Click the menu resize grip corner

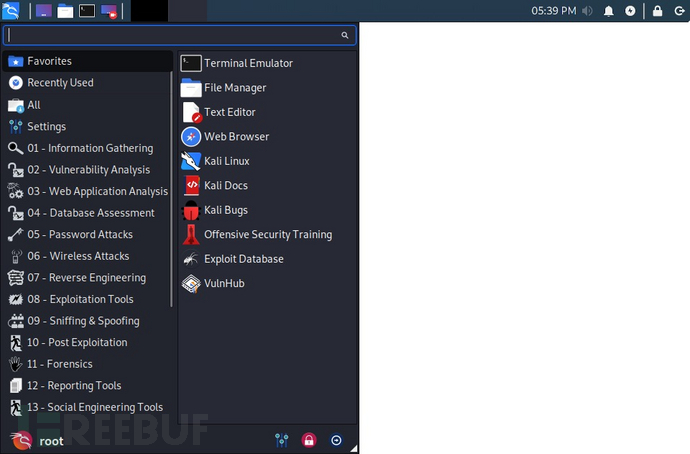(354, 448)
